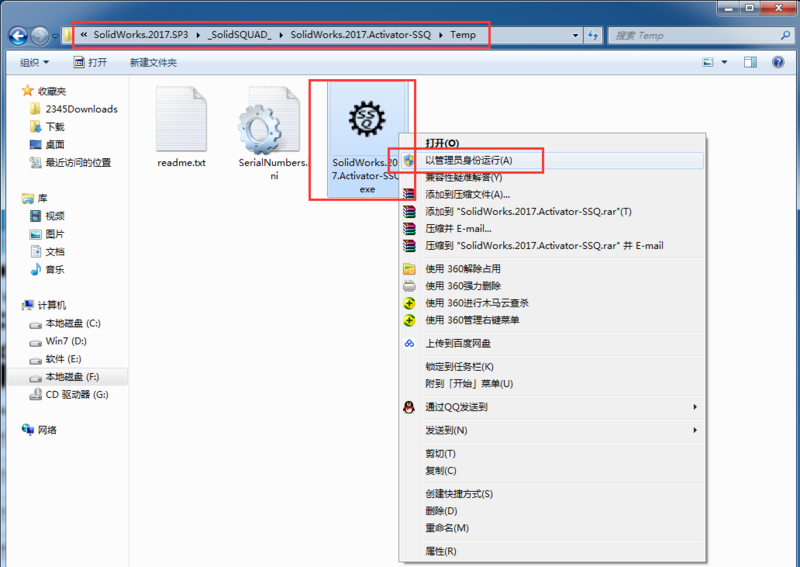The image size is (800, 567).
Task: Choose 打开(O) in context menu
Action: click(x=552, y=143)
